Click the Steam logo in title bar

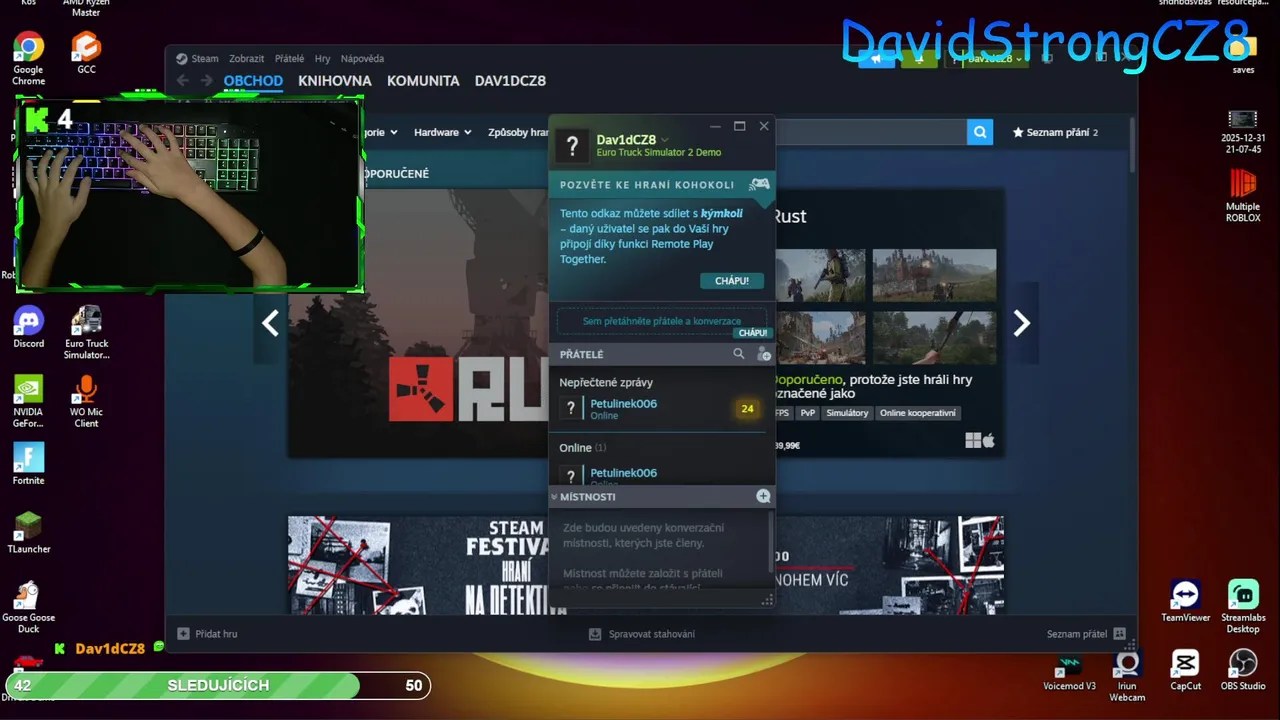click(182, 59)
